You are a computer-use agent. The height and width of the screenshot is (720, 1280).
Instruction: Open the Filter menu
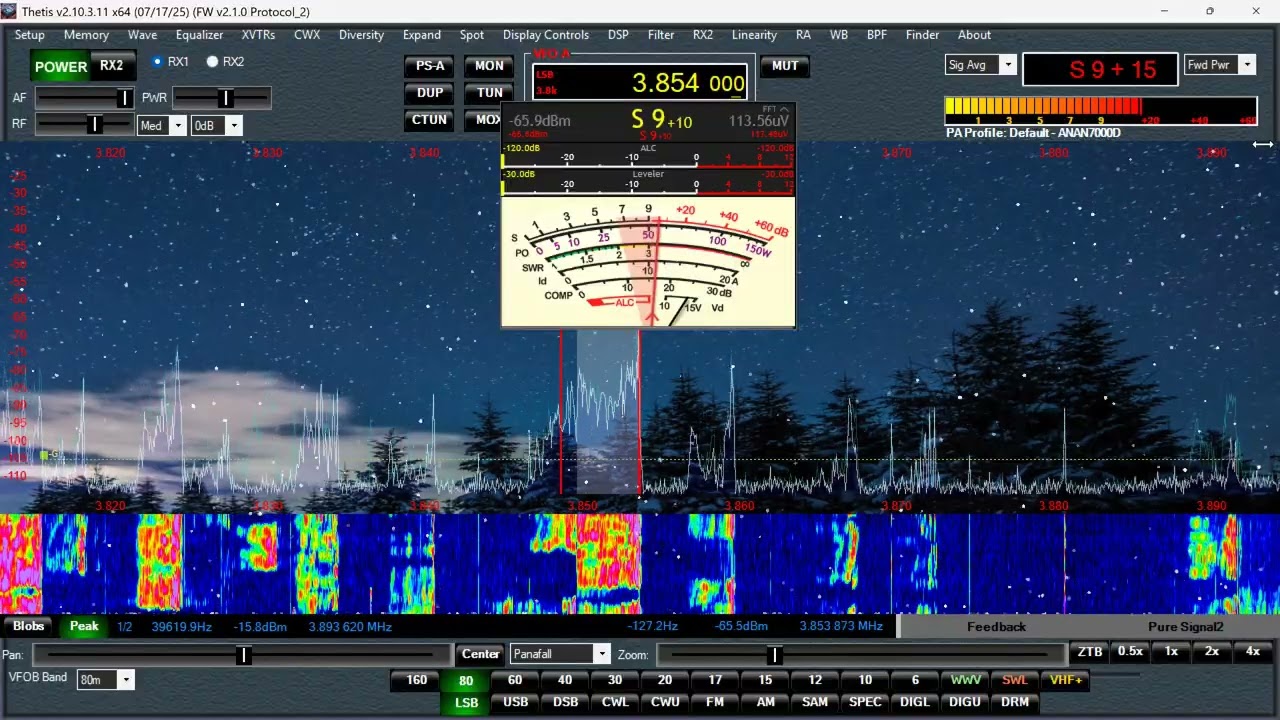pyautogui.click(x=661, y=35)
